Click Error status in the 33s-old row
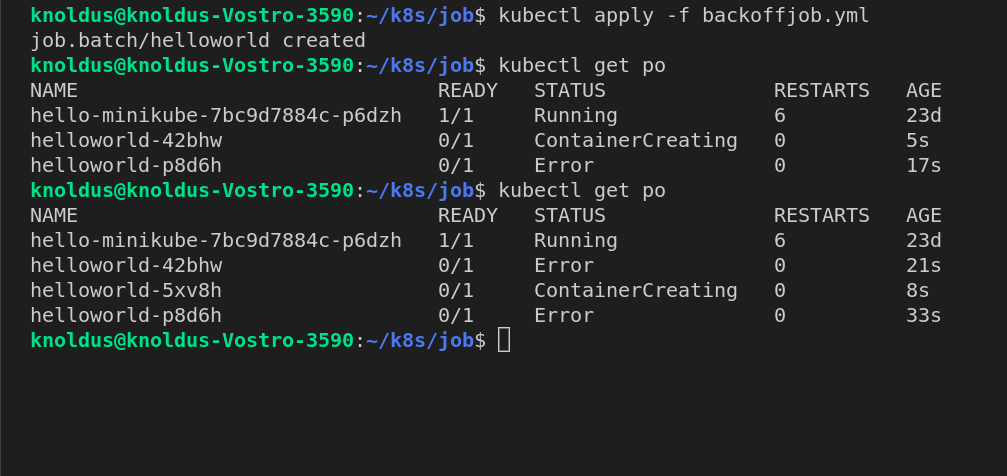1007x476 pixels. coord(564,315)
